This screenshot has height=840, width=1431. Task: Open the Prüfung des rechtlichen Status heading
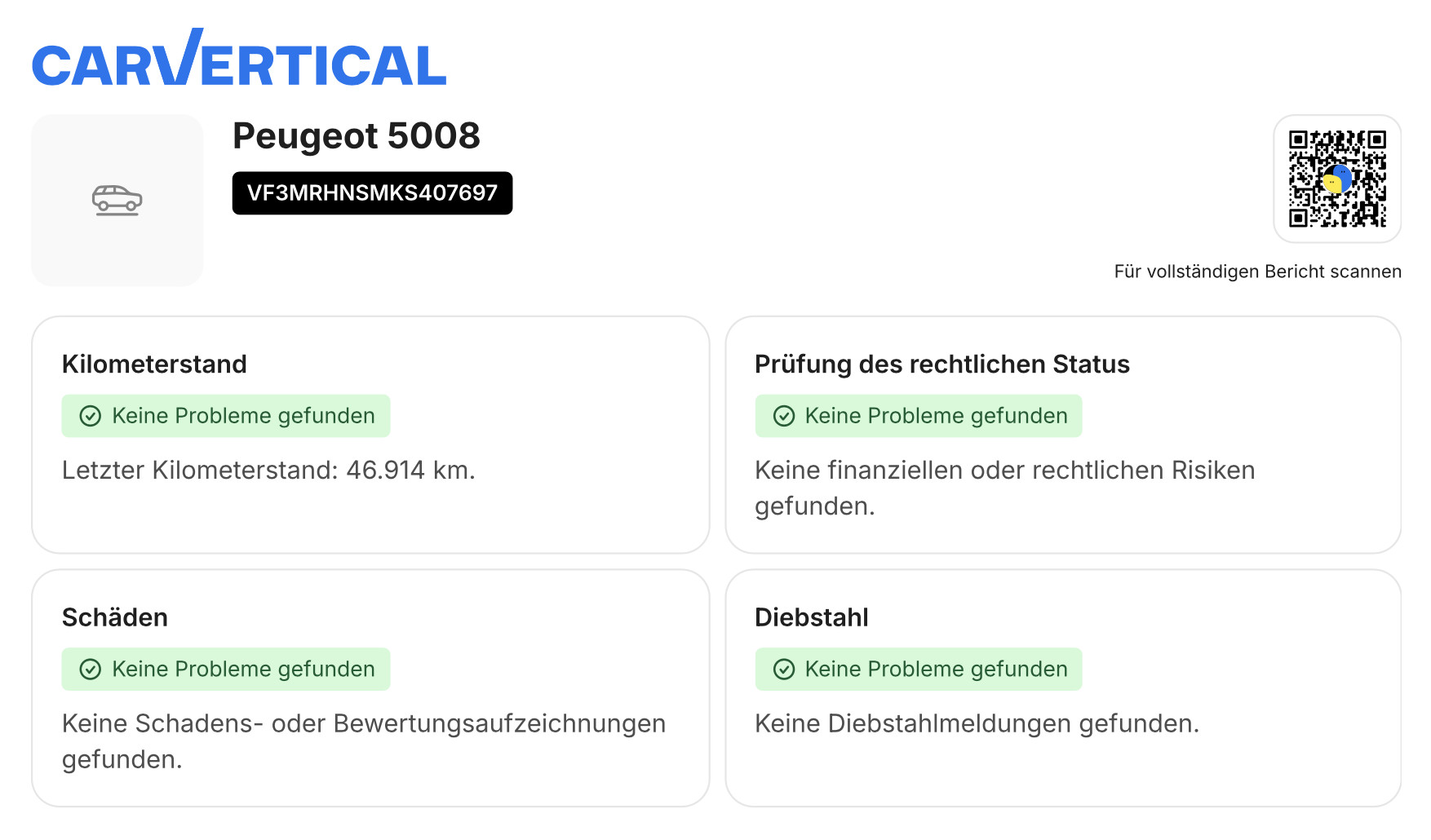click(x=941, y=364)
